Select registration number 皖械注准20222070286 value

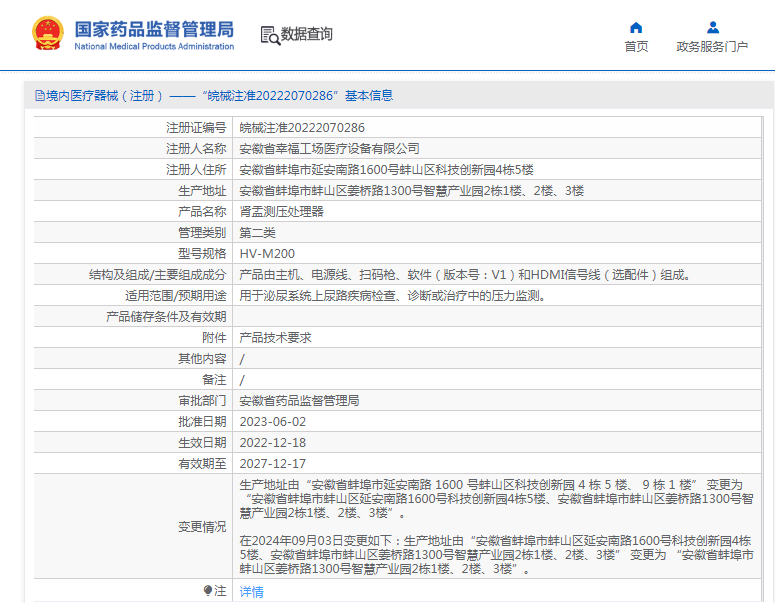tap(302, 128)
